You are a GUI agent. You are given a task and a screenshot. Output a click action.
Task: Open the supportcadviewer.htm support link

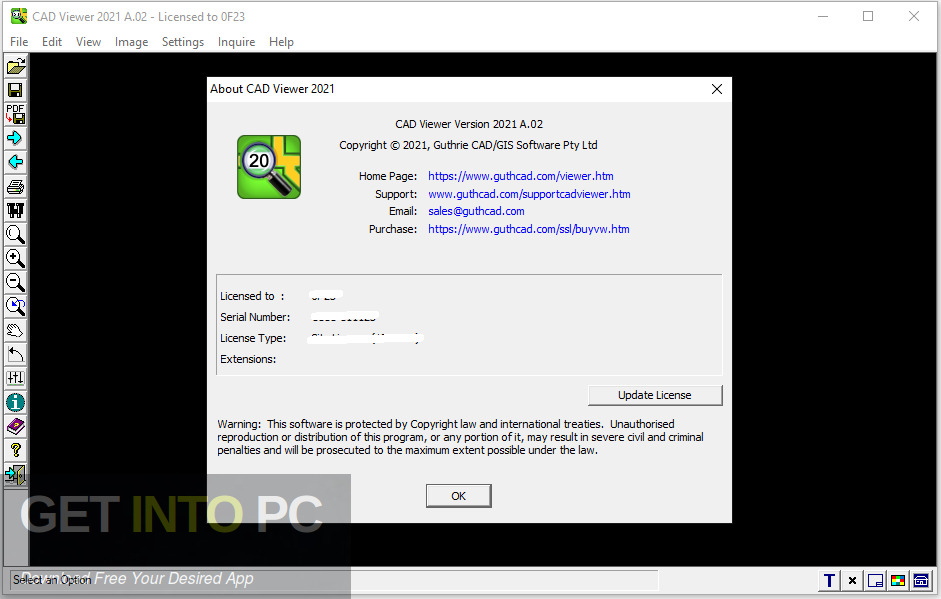click(x=529, y=194)
